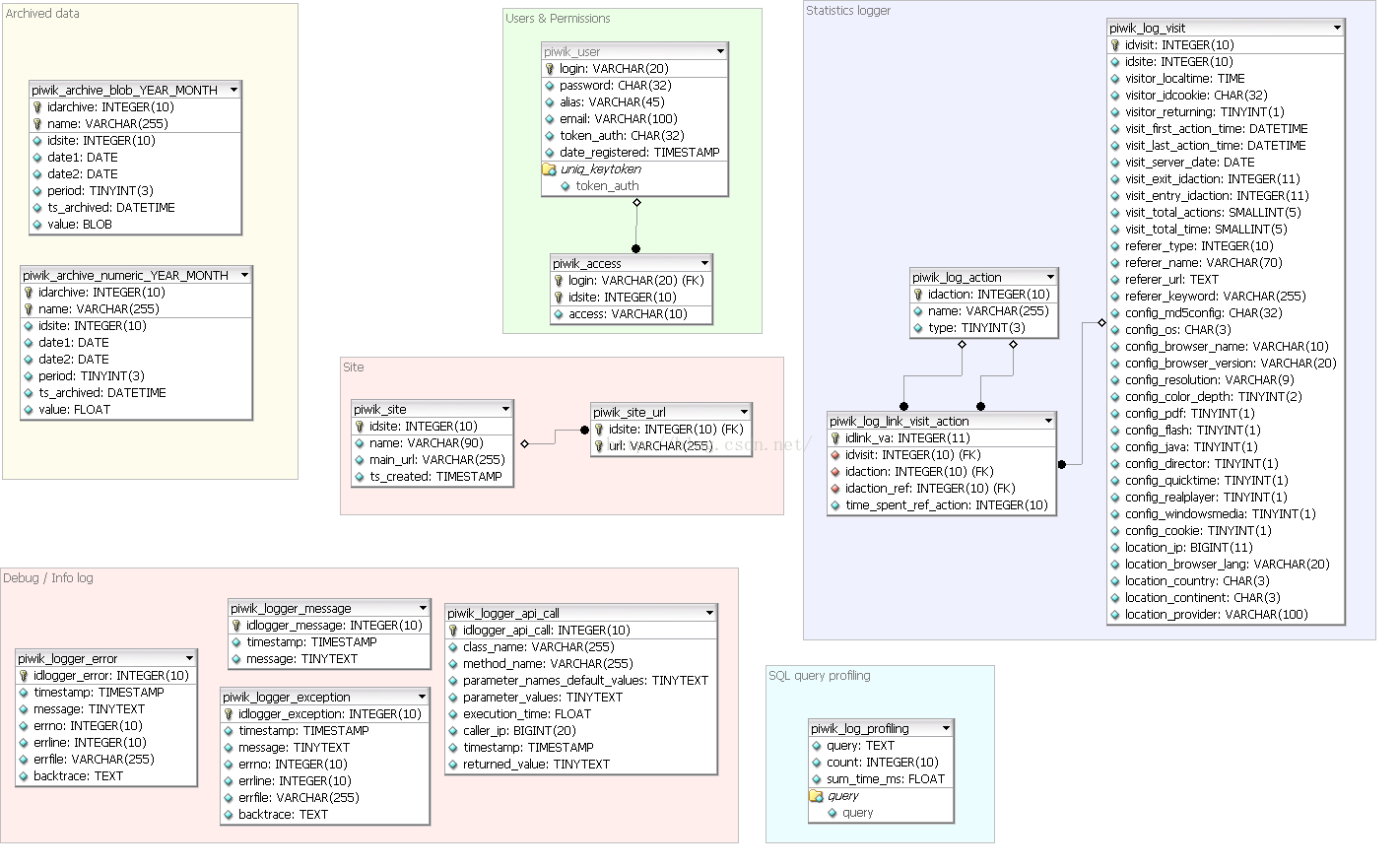Select the piwik_log_visit table title

coord(1147,28)
